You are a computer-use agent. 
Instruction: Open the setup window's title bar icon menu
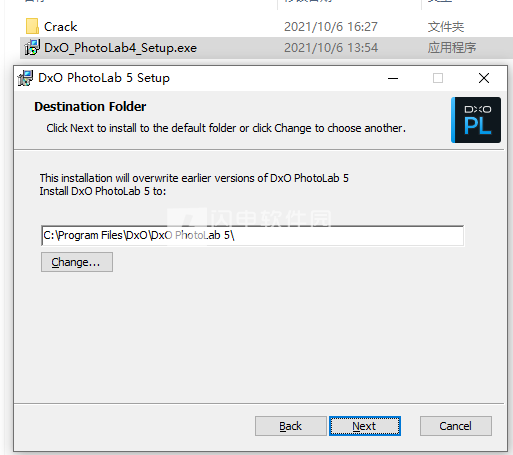(25, 78)
